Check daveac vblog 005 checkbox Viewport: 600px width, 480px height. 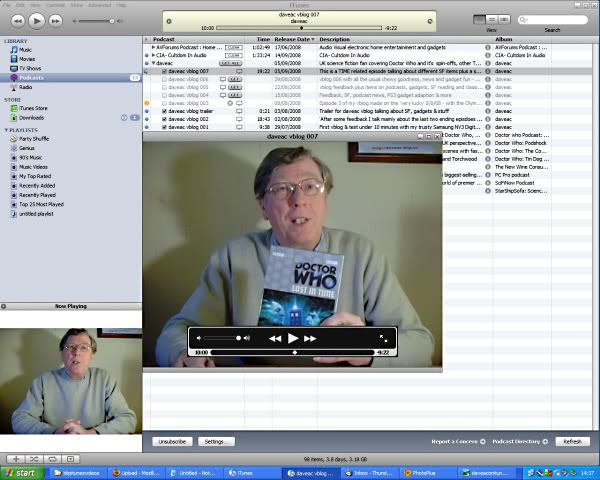tap(164, 87)
